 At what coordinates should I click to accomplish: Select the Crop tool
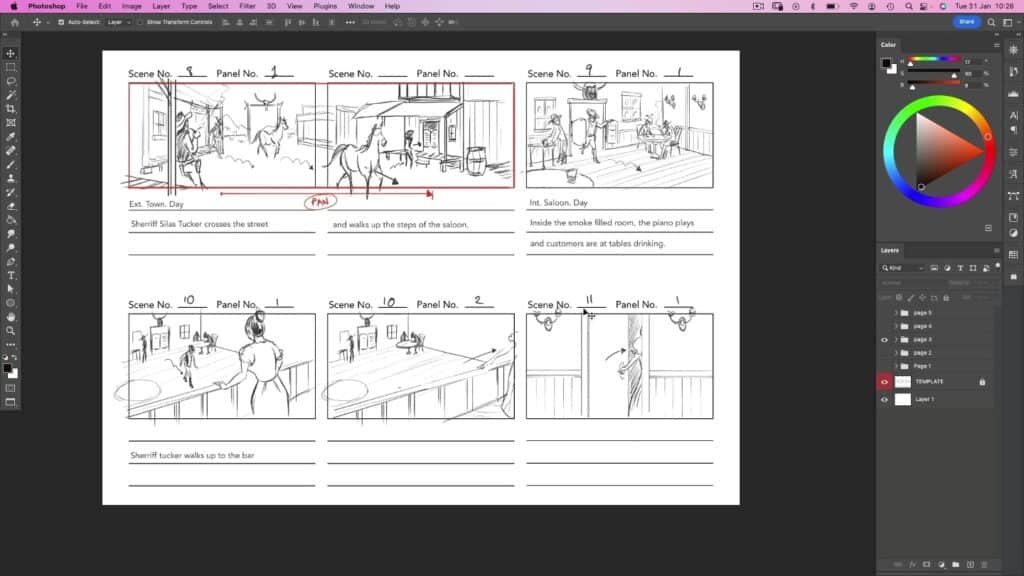coord(10,109)
